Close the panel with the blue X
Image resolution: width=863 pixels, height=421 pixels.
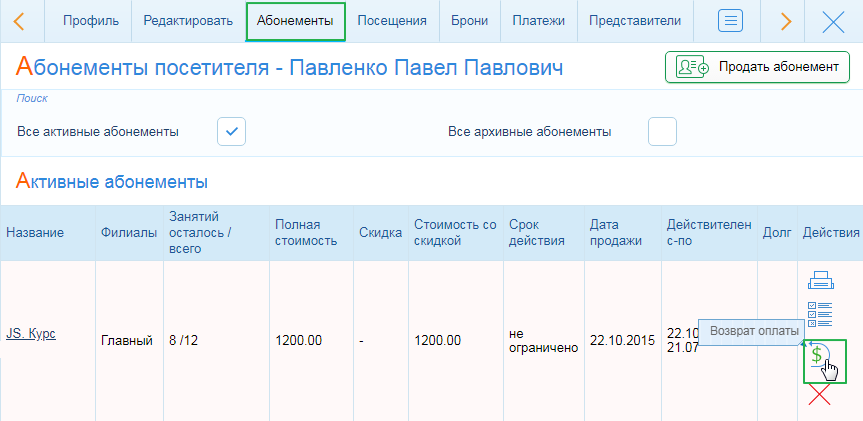point(832,21)
